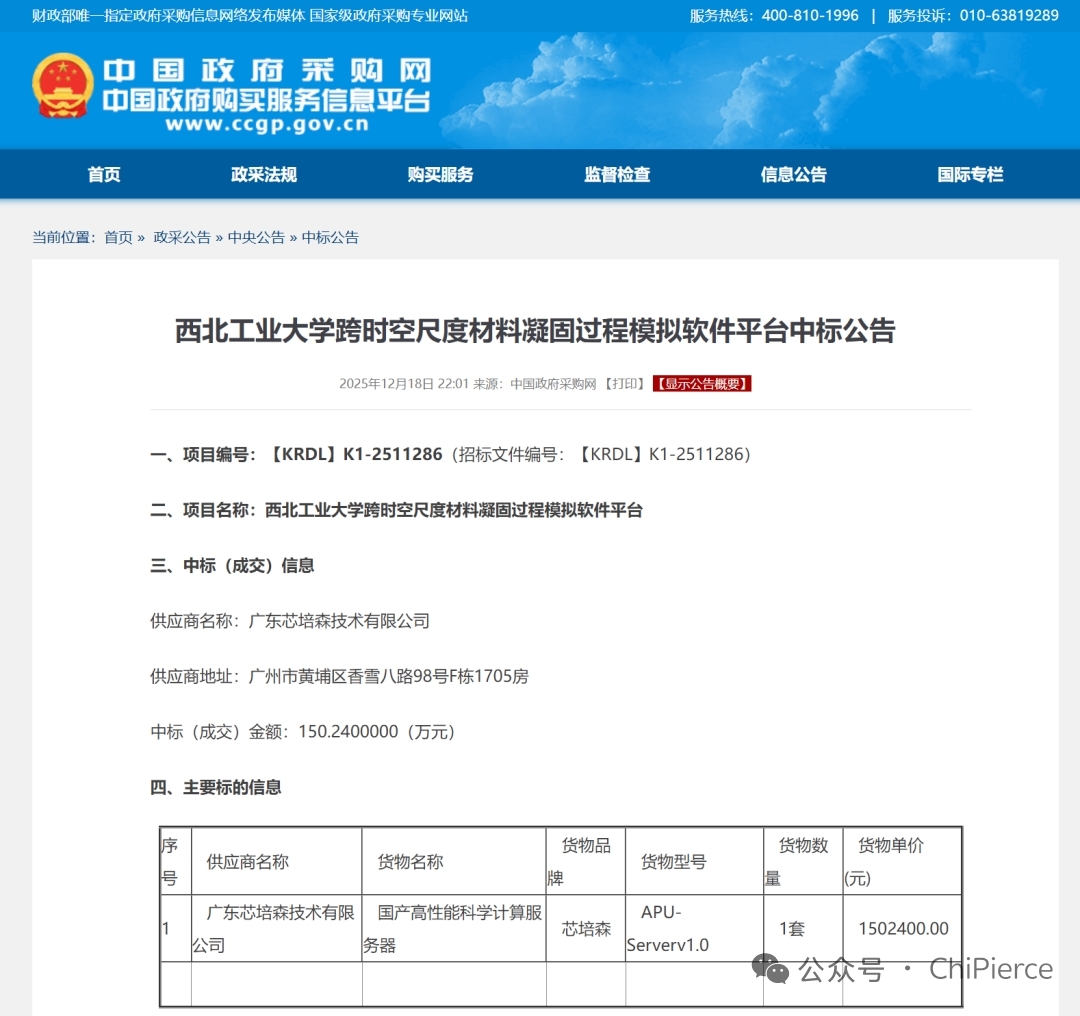Select 国际专栏 in the navigation bar
Viewport: 1080px width, 1016px height.
[x=970, y=174]
